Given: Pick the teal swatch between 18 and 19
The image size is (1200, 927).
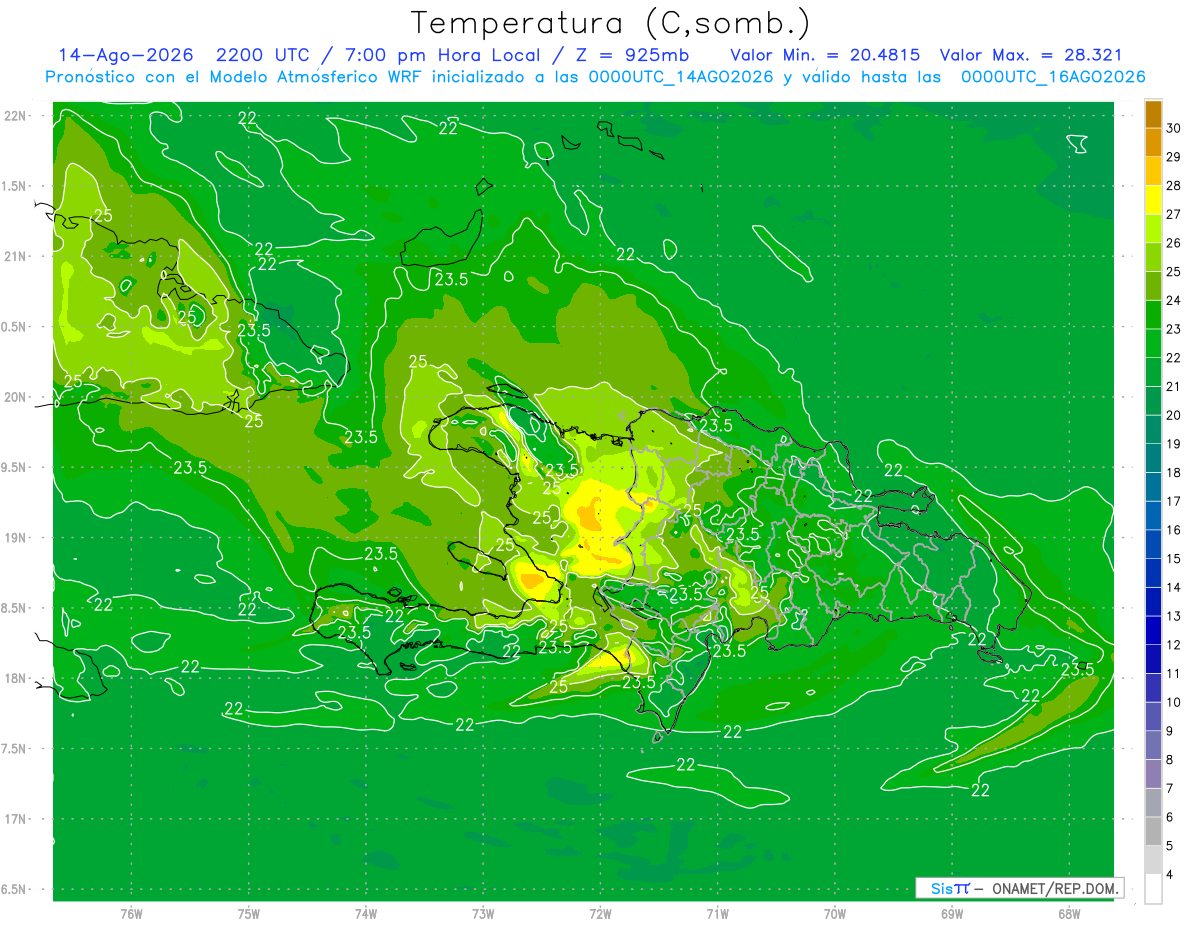Looking at the screenshot, I should [1153, 458].
